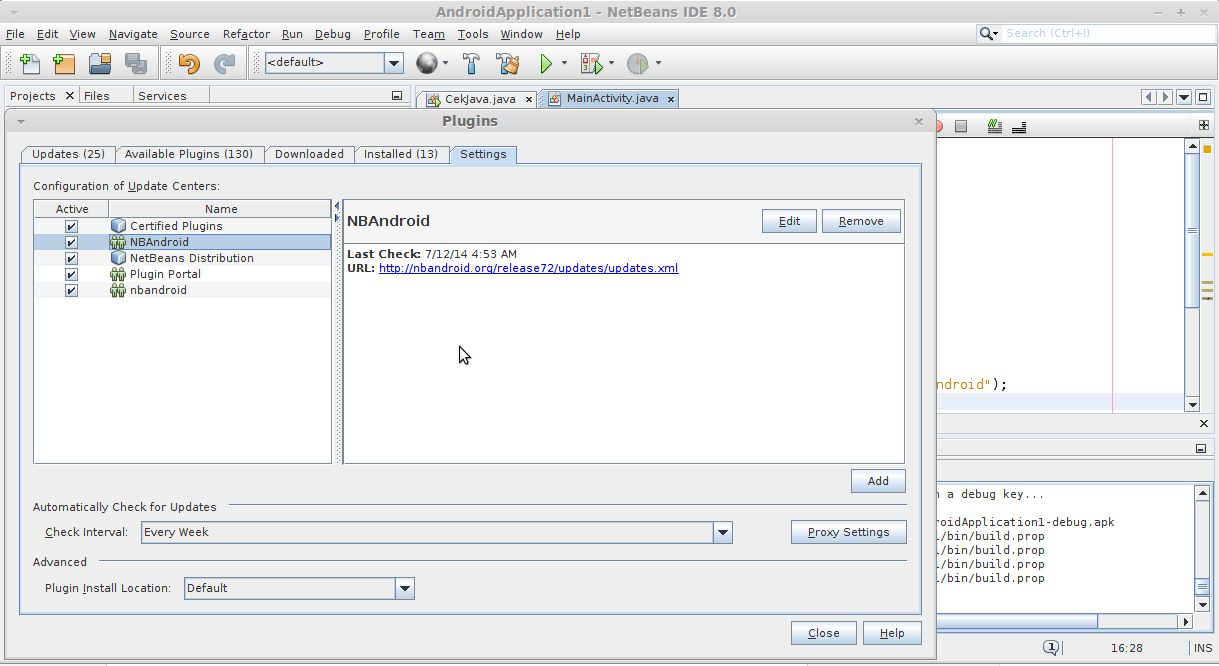Click the editor vertical scrollbar thumb
Image resolution: width=1219 pixels, height=666 pixels.
coord(1192,232)
